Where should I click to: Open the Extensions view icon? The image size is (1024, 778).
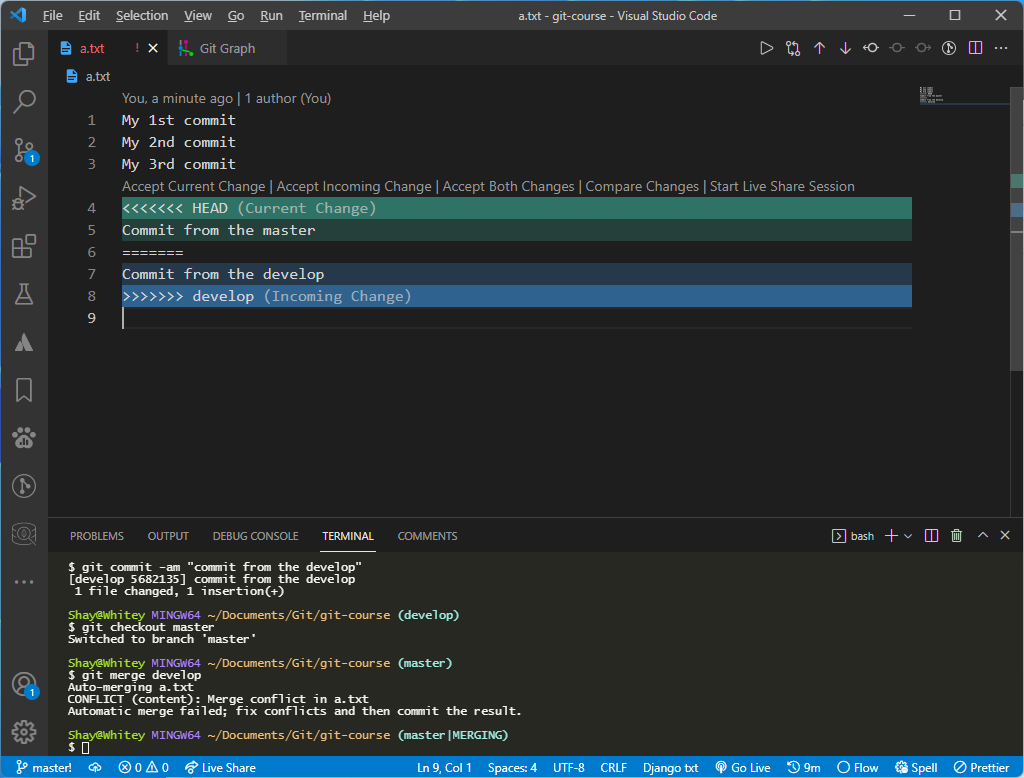coord(24,246)
